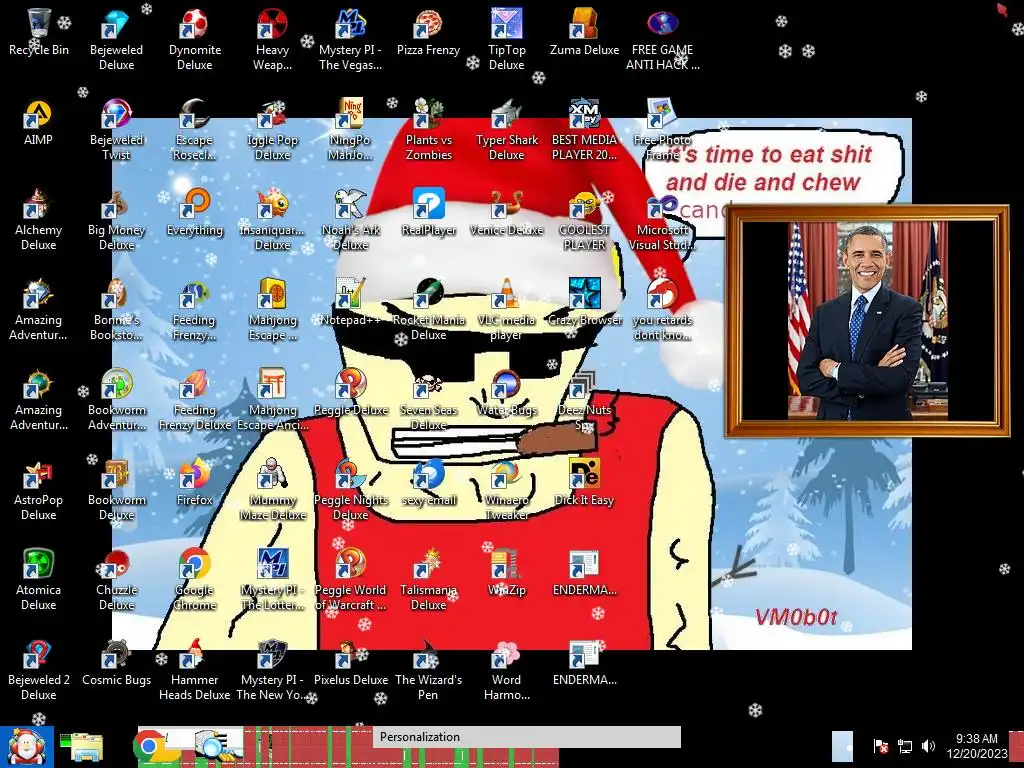Select the Big Money Deluxe shortcut
Screen dimensions: 1024x768
point(116,220)
